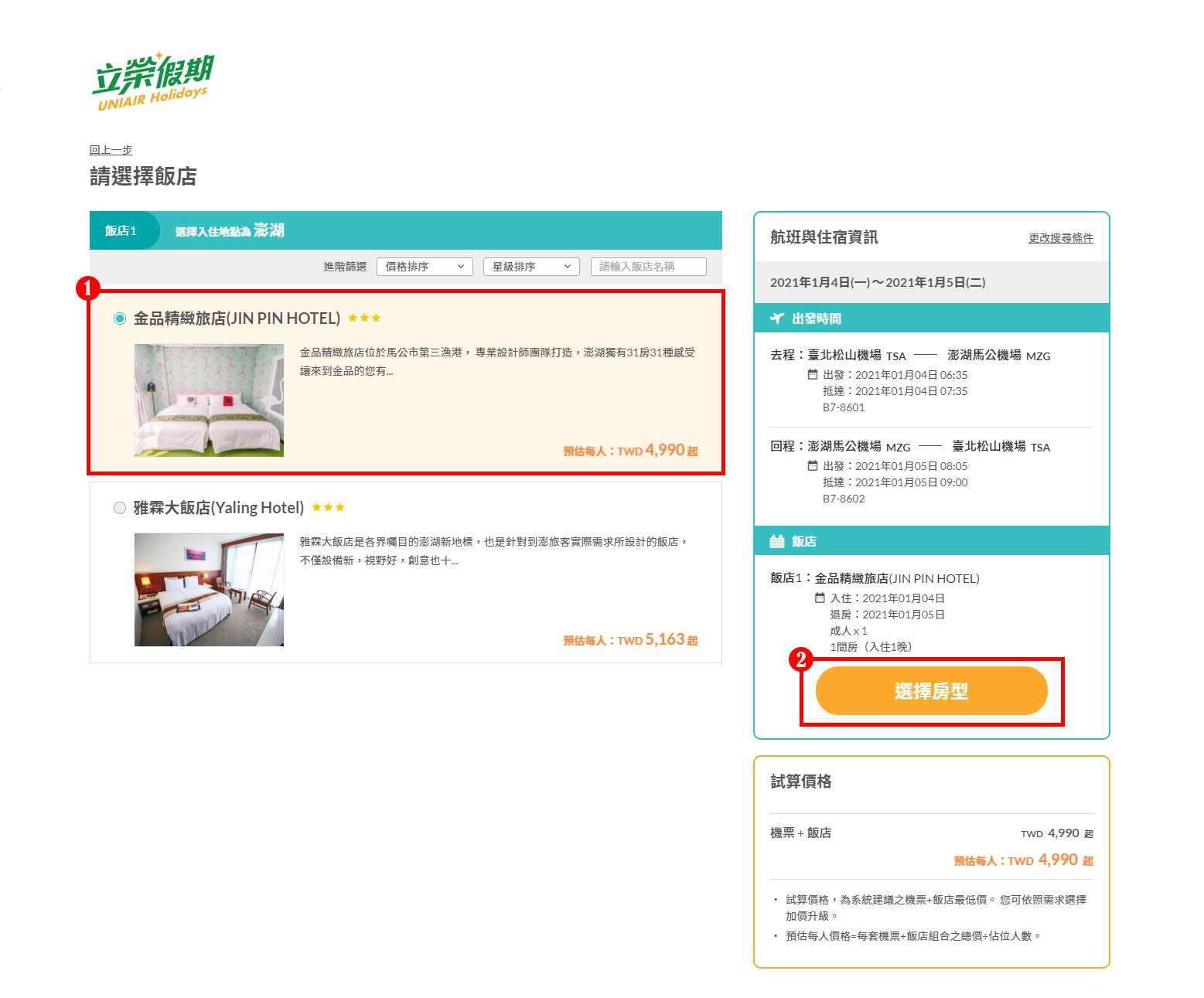Click the hotel building icon beside 飯店
The image size is (1204, 998).
click(777, 541)
